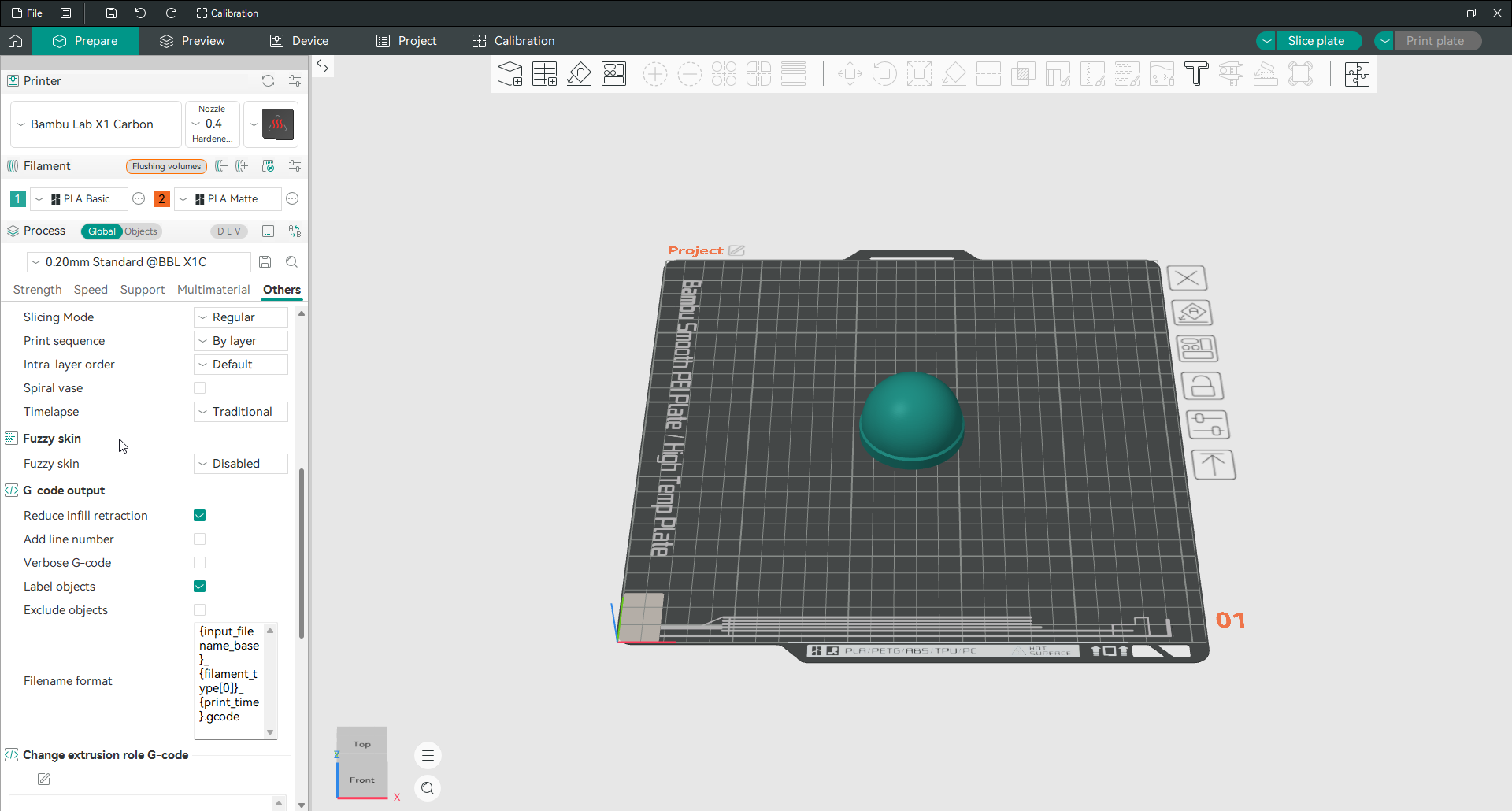Click the printer refresh sync icon
This screenshot has height=811, width=1512.
click(x=268, y=81)
